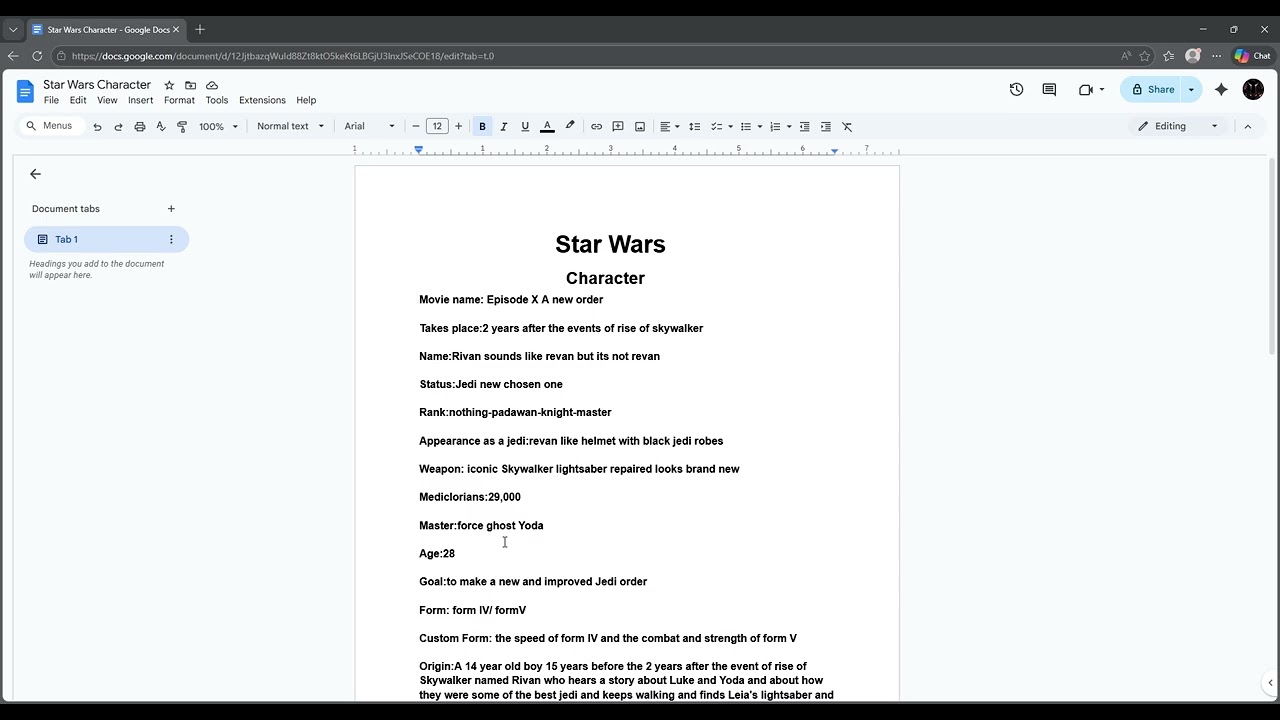Add a comment using toolbar icon

click(618, 127)
